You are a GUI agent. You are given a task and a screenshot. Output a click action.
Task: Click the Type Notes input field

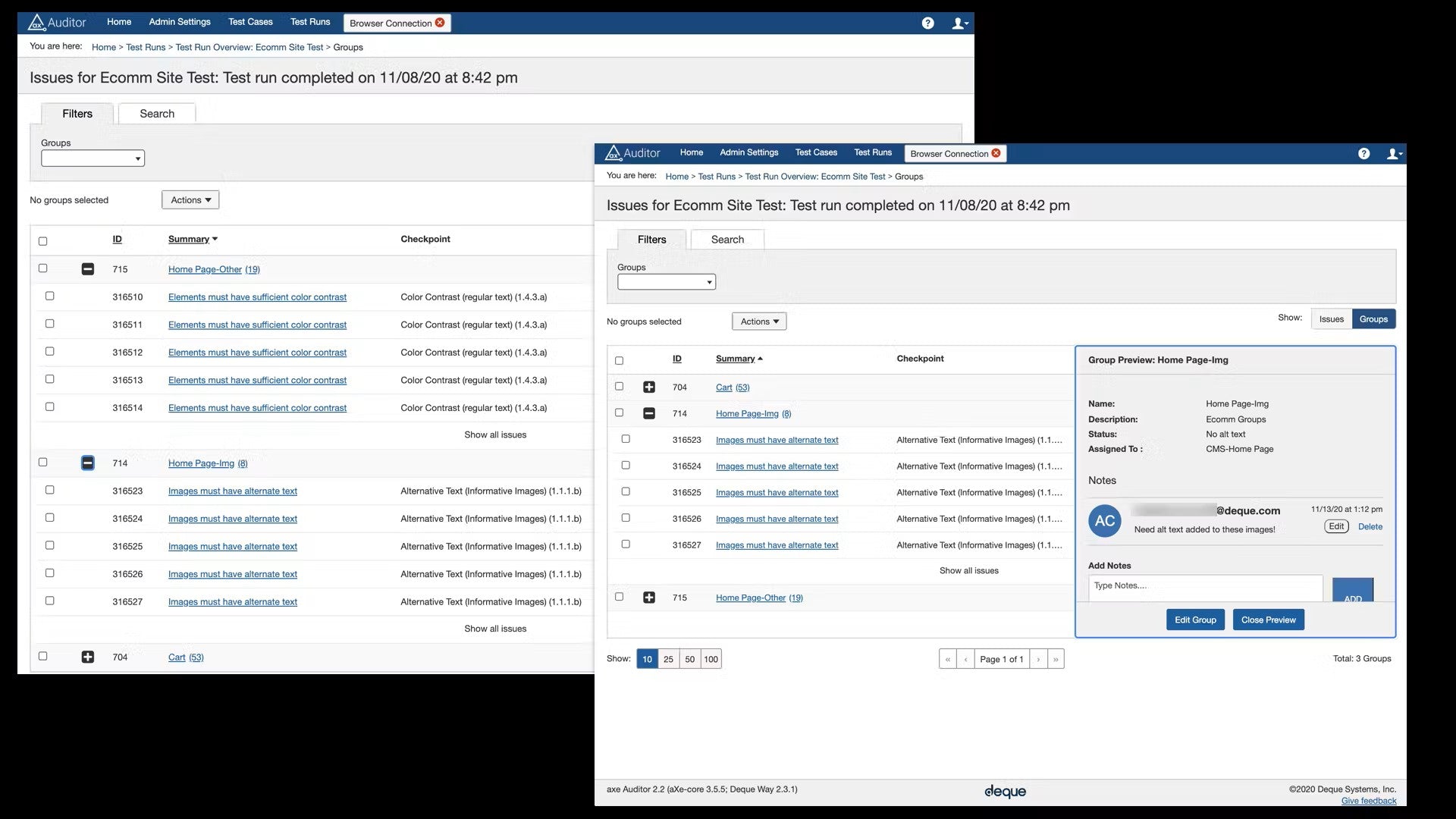pos(1205,587)
